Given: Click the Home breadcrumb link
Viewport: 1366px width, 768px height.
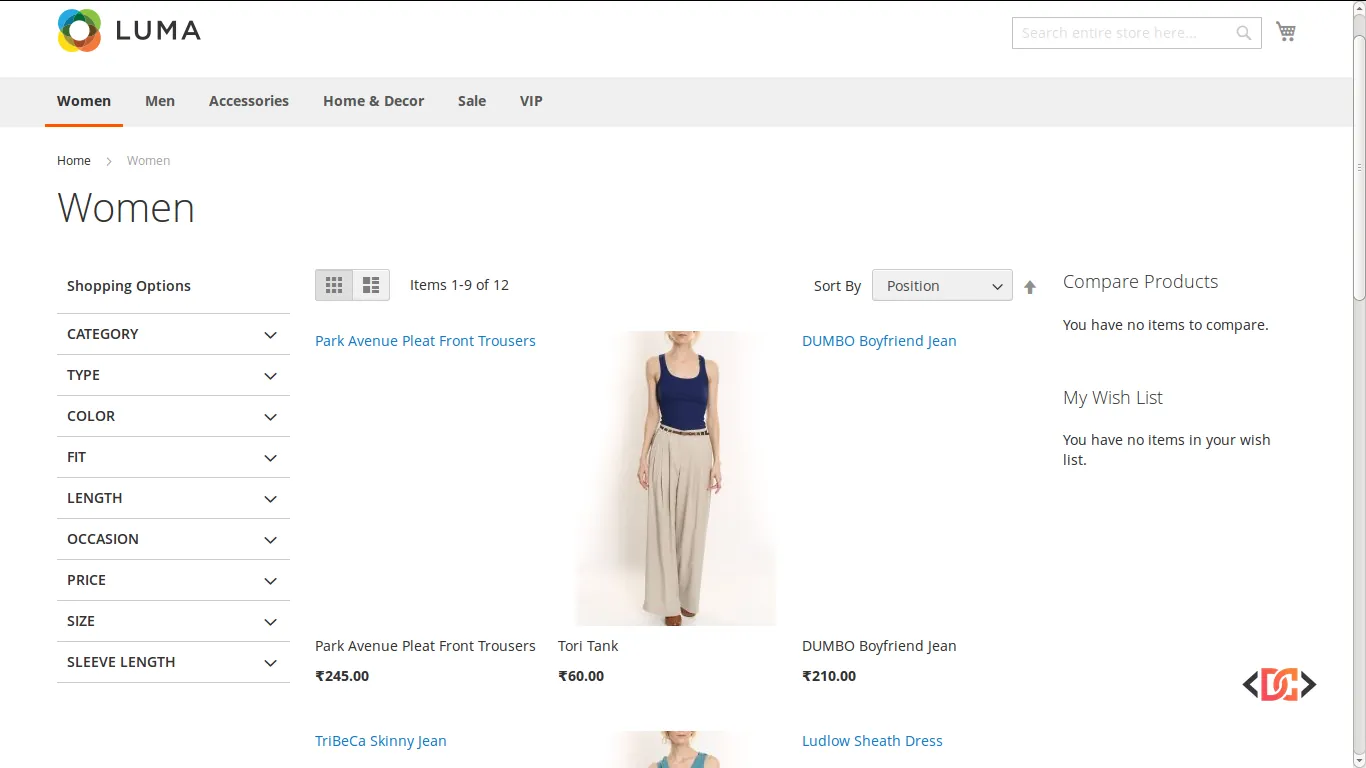Looking at the screenshot, I should click(x=73, y=160).
